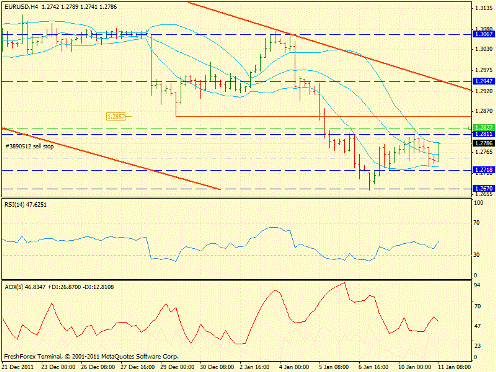Image resolution: width=496 pixels, height=372 pixels.
Task: Click the 1.3030 price axis label
Action: tap(484, 49)
